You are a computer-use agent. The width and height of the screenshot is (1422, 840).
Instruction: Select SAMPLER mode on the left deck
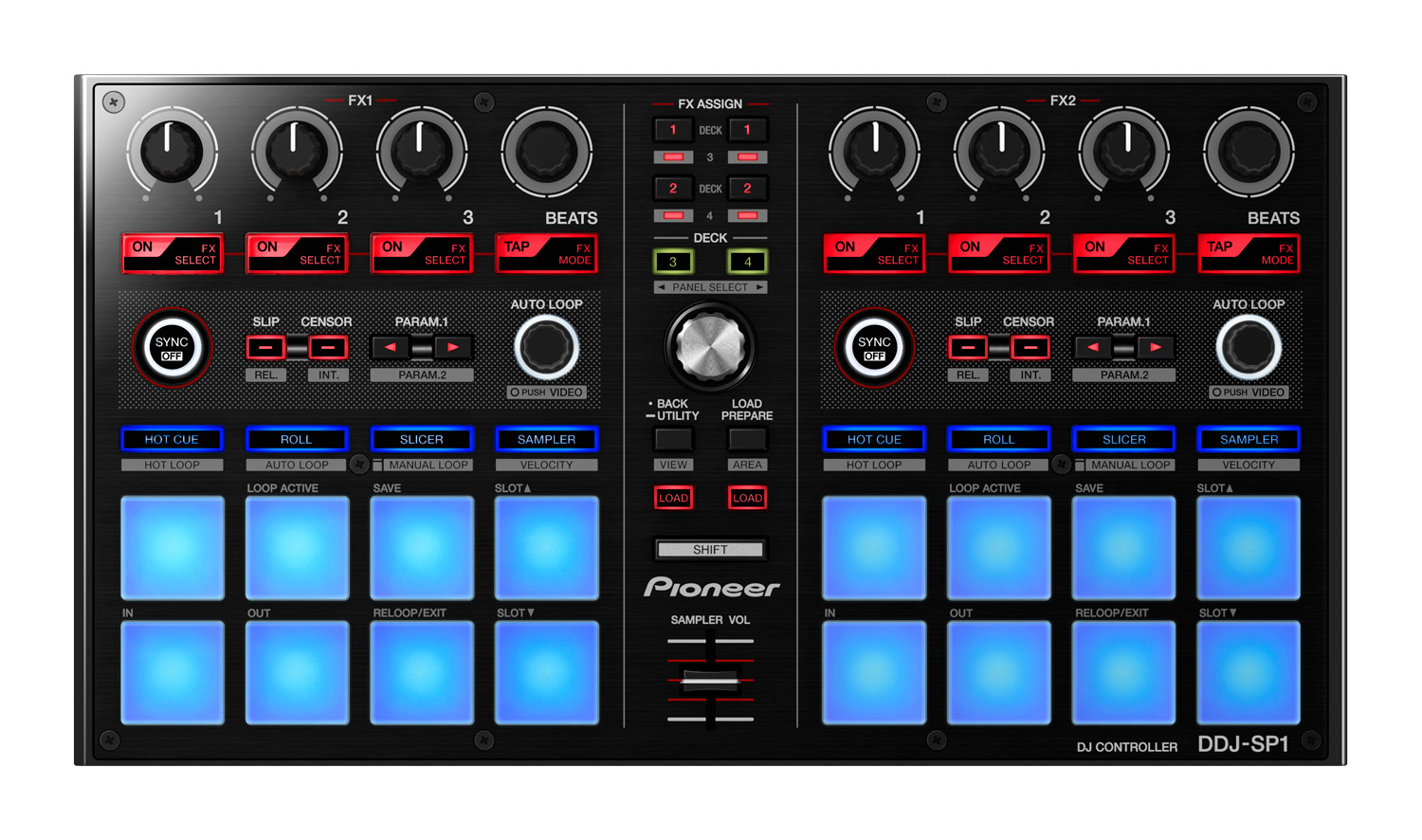(547, 439)
